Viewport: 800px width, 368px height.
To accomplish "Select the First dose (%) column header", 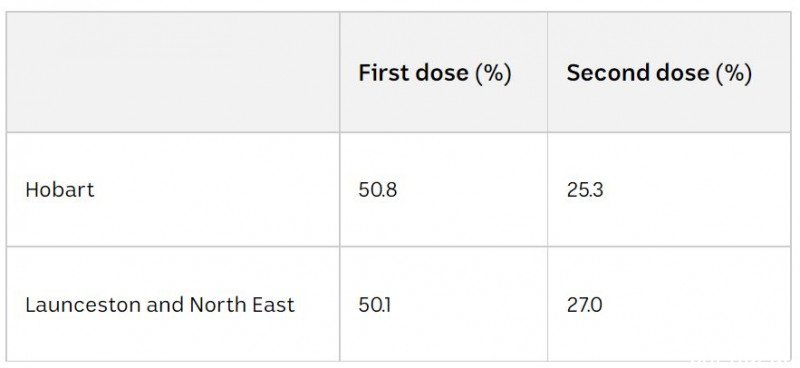I will pos(435,73).
